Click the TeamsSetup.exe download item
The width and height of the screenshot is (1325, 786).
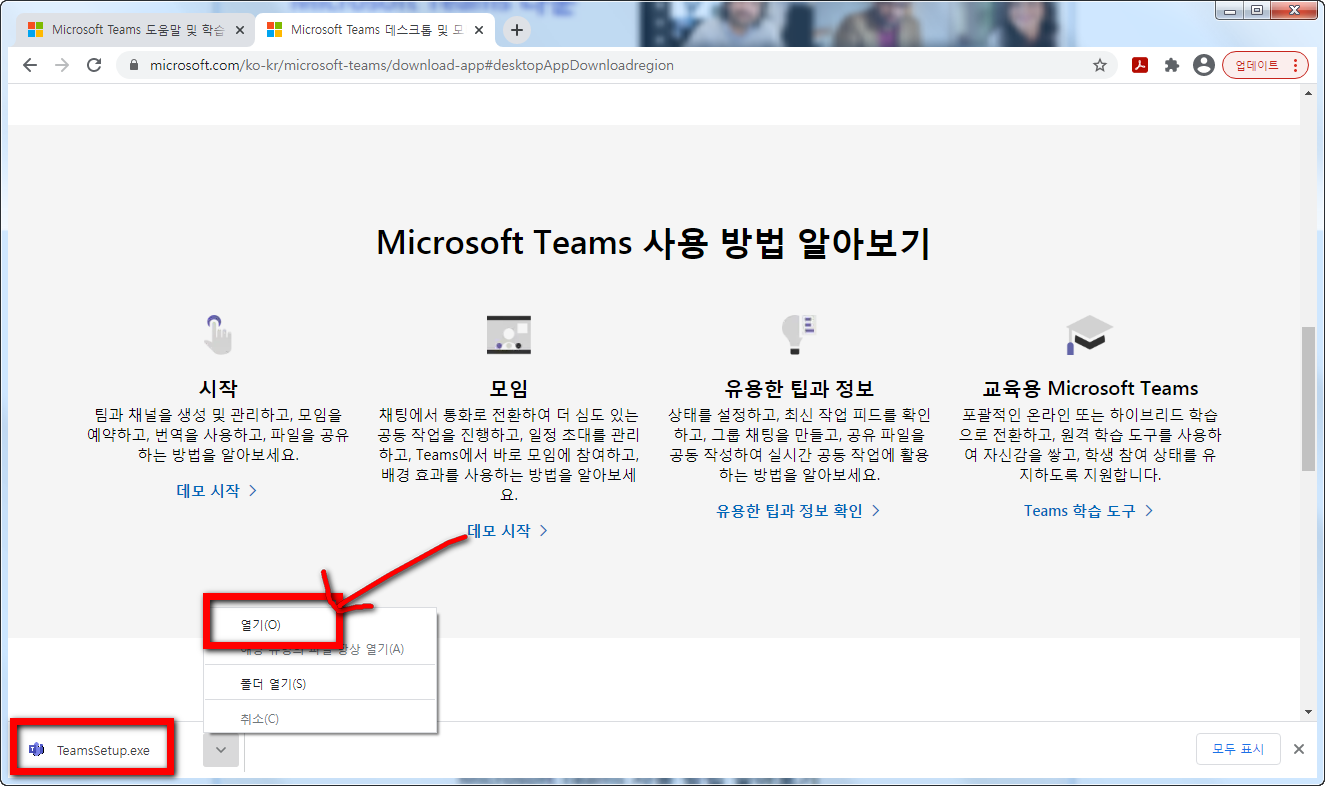[95, 749]
